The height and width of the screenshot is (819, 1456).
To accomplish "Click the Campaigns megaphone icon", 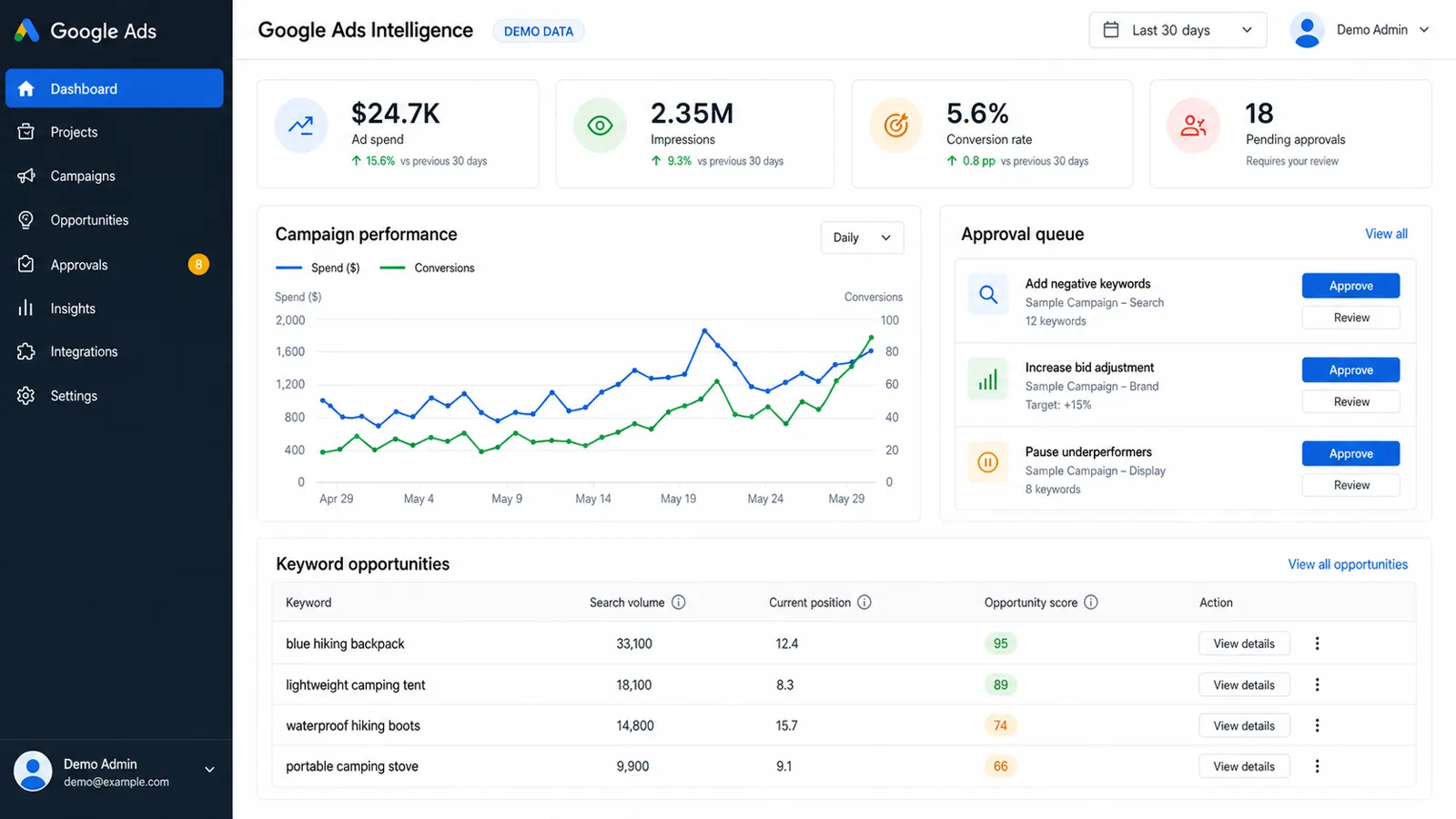I will click(26, 176).
